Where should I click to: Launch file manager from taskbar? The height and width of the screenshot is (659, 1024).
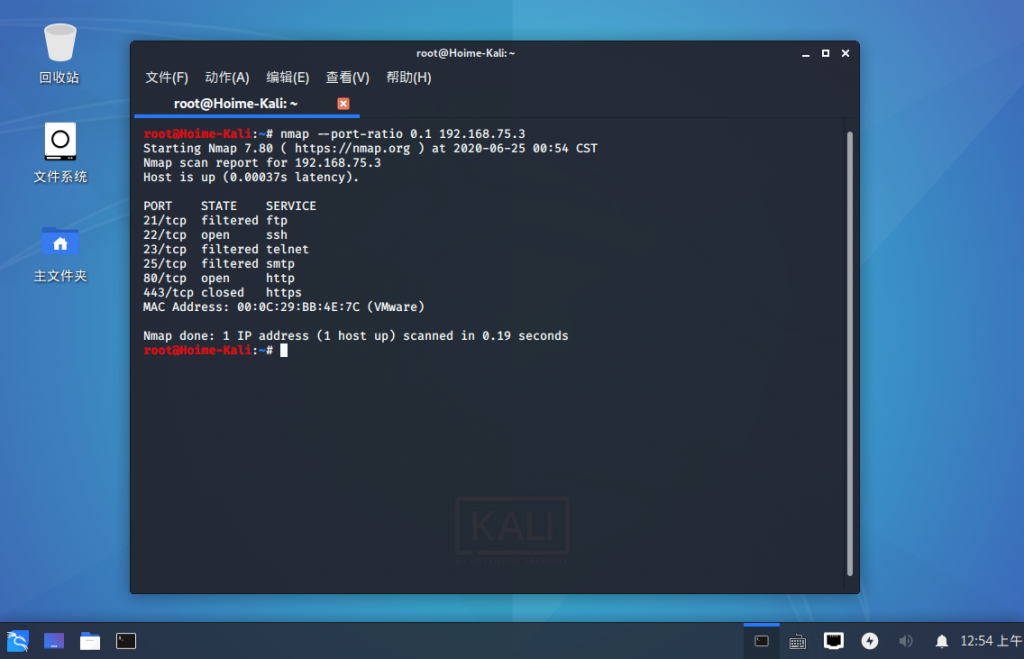89,641
